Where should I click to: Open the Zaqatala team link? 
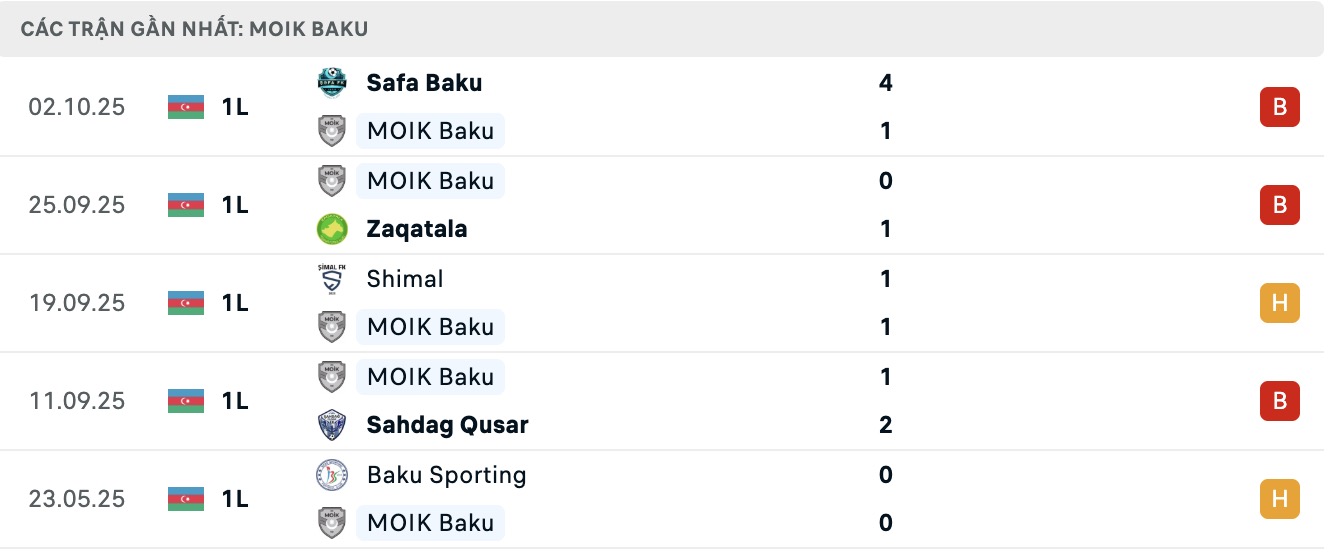tap(417, 229)
